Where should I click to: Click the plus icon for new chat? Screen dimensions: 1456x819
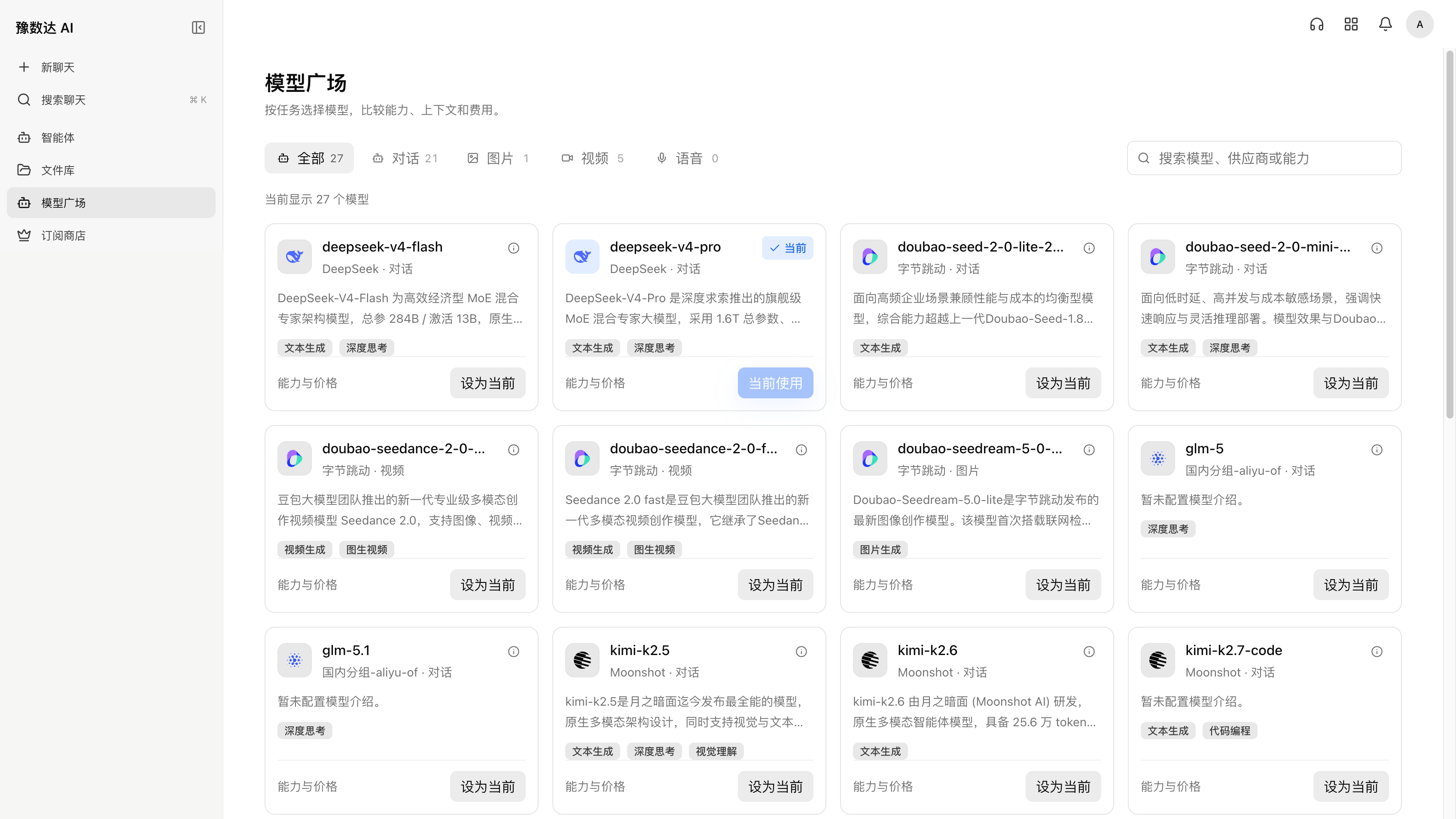pyautogui.click(x=24, y=67)
